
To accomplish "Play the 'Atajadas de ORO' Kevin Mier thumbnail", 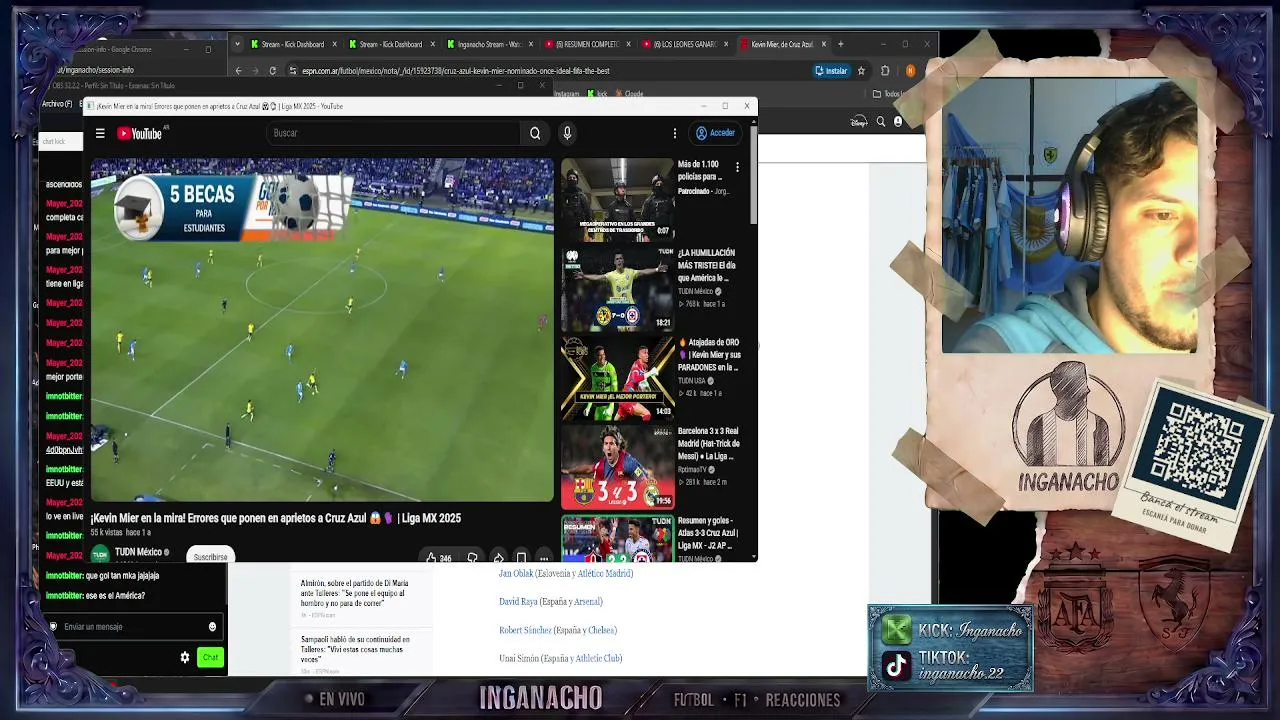I will pos(617,377).
